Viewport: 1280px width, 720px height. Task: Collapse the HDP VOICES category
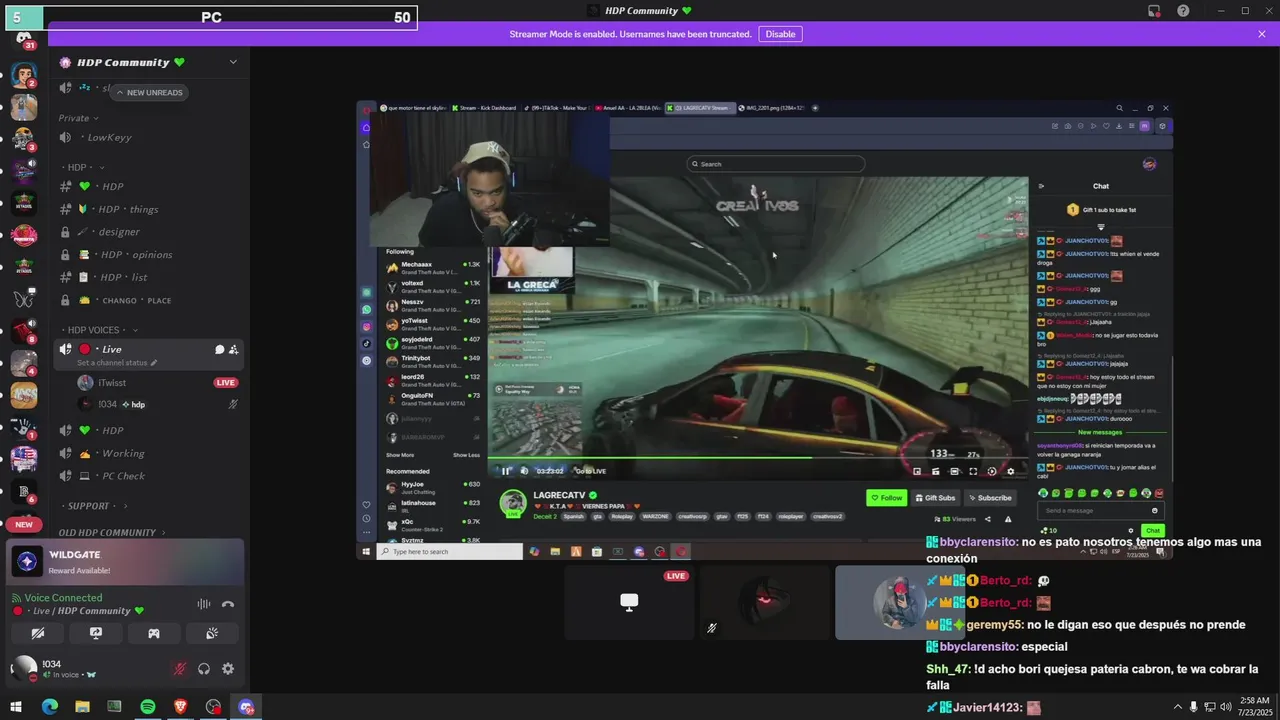[x=101, y=330]
